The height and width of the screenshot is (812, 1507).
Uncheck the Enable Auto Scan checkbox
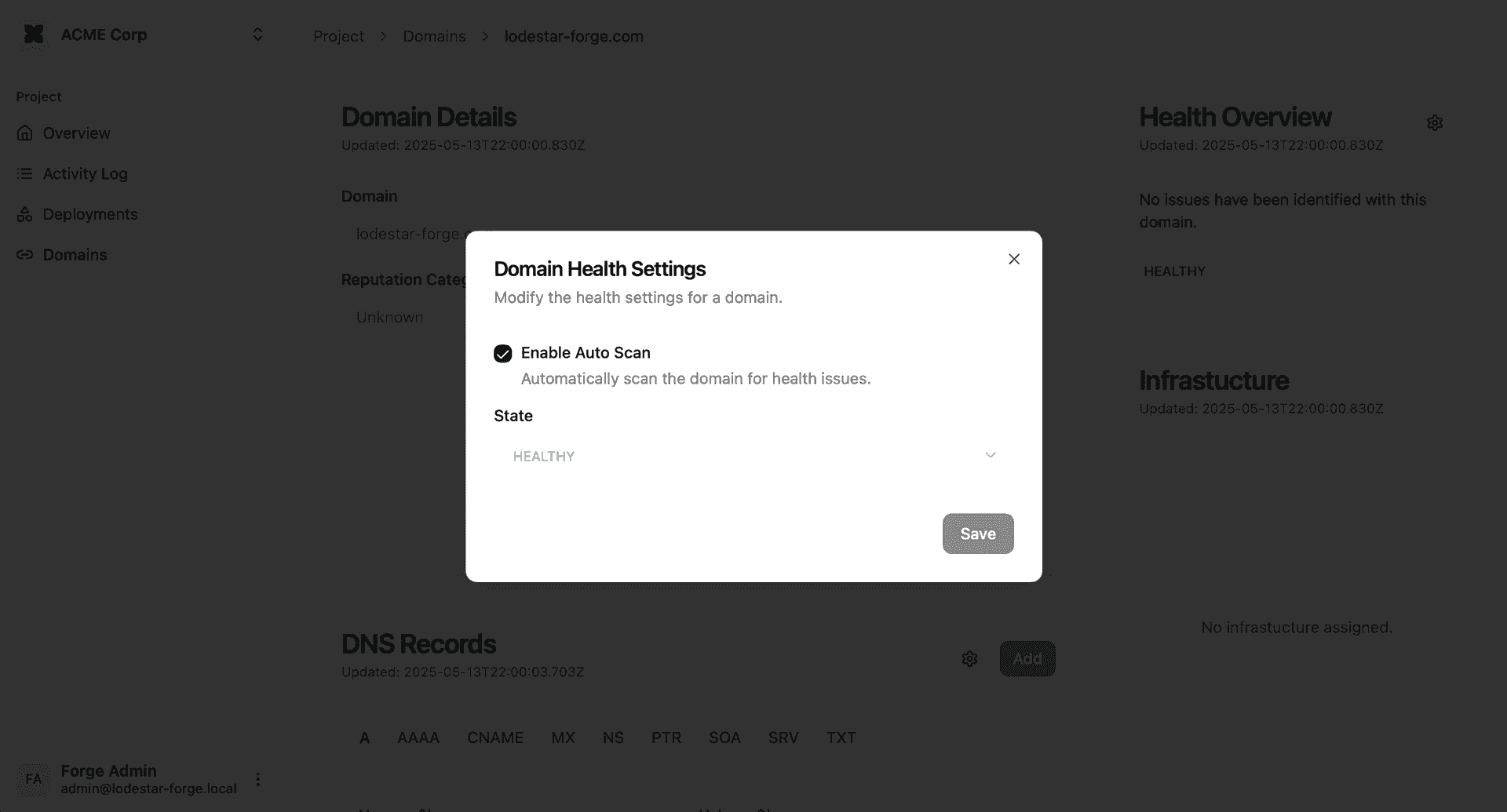503,354
